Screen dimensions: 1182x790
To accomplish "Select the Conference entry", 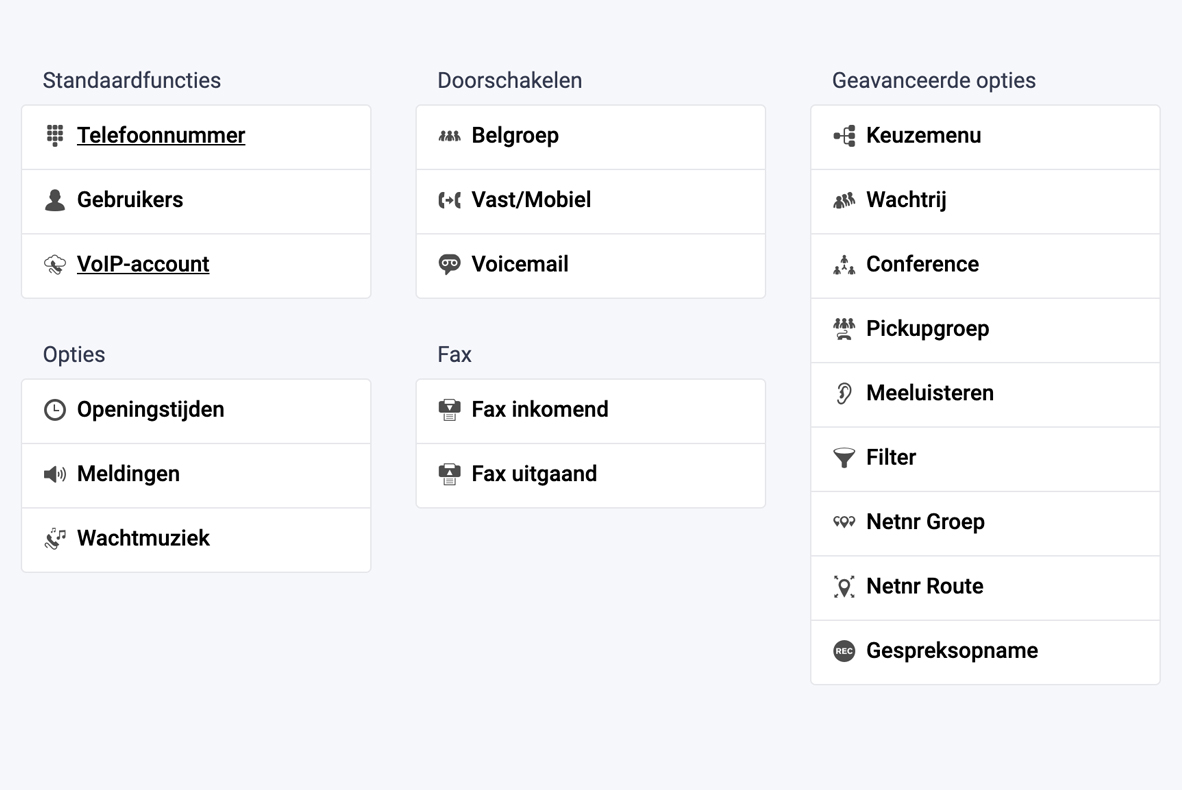I will coord(922,264).
